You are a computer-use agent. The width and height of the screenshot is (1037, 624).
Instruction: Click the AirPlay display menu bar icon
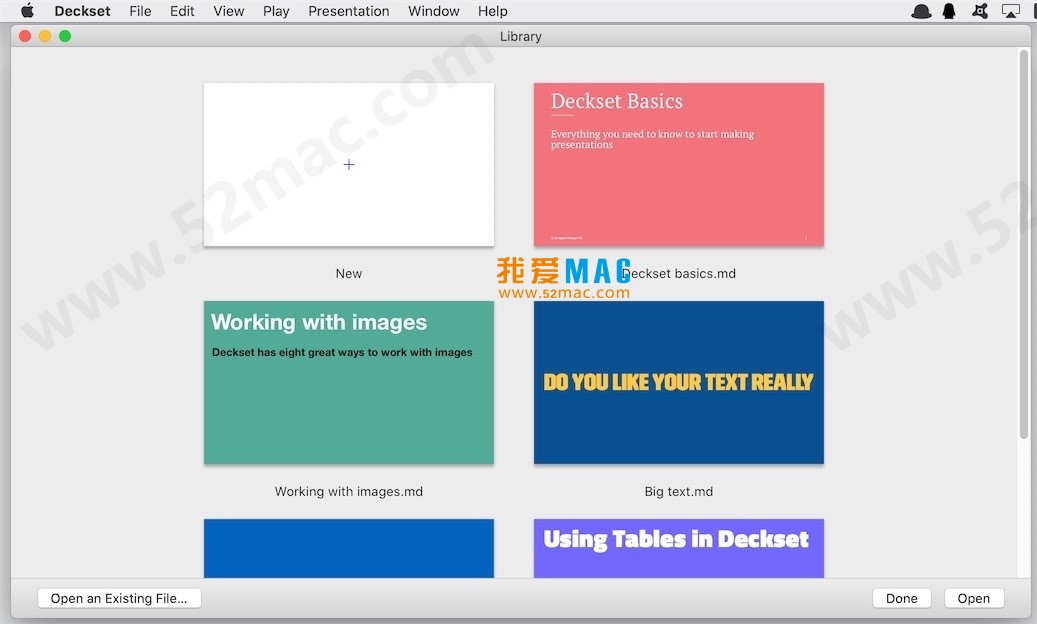(x=1011, y=11)
